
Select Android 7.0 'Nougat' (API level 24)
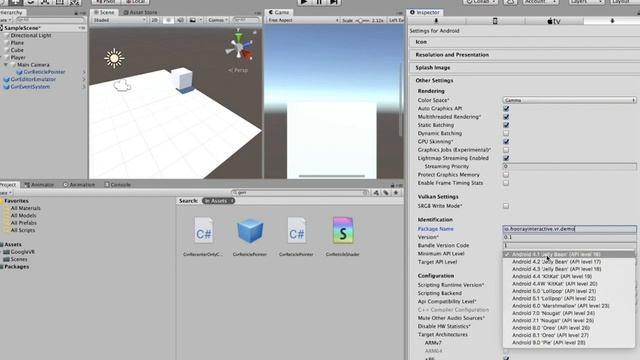(553, 313)
